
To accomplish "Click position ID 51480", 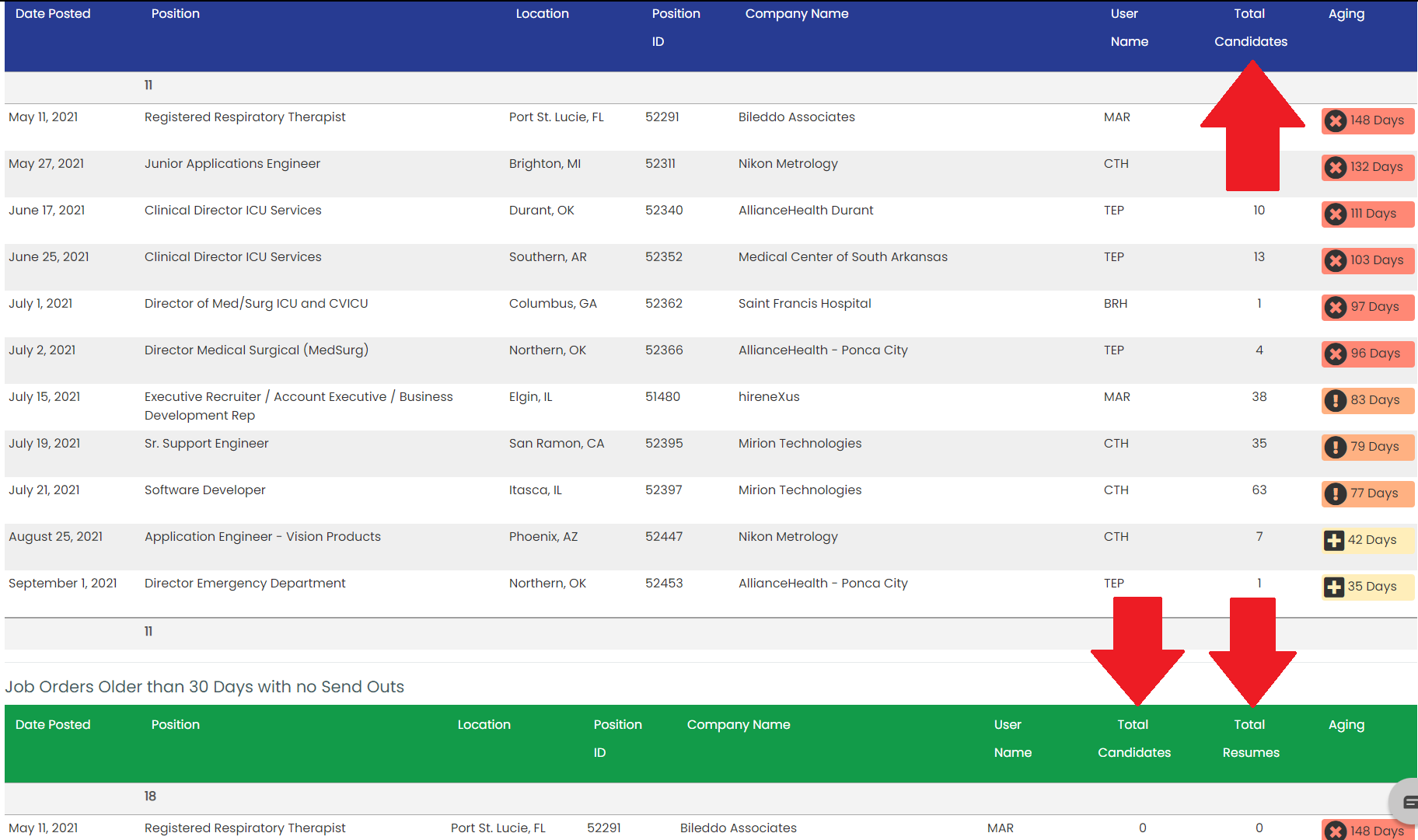I will (662, 397).
